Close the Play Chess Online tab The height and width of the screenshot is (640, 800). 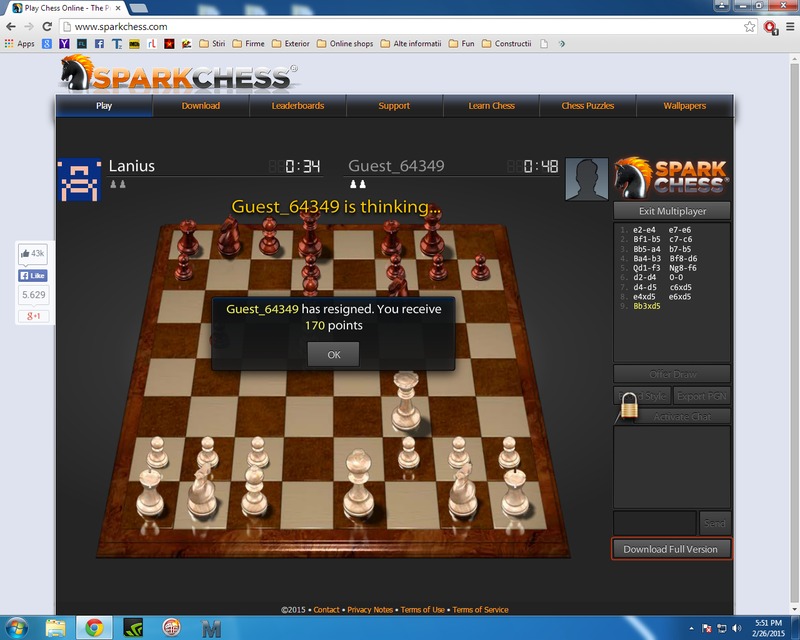tap(118, 8)
